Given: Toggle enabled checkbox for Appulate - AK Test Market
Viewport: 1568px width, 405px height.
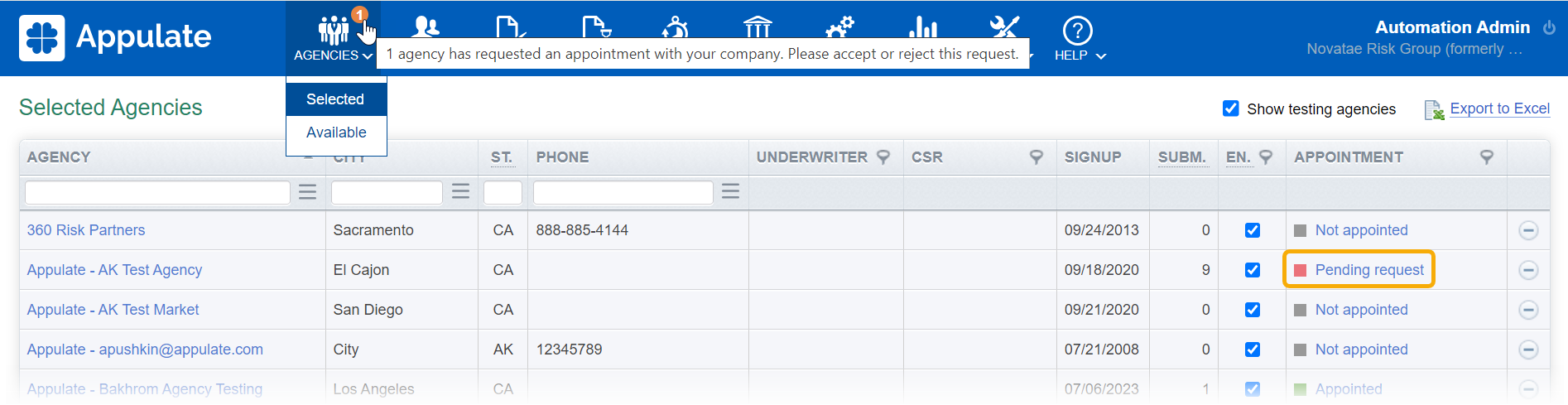Looking at the screenshot, I should [1253, 310].
